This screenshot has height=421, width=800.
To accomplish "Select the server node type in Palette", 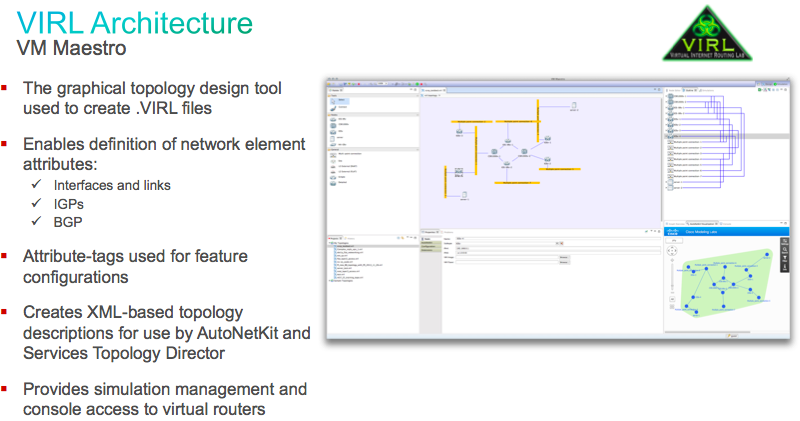I will point(337,138).
